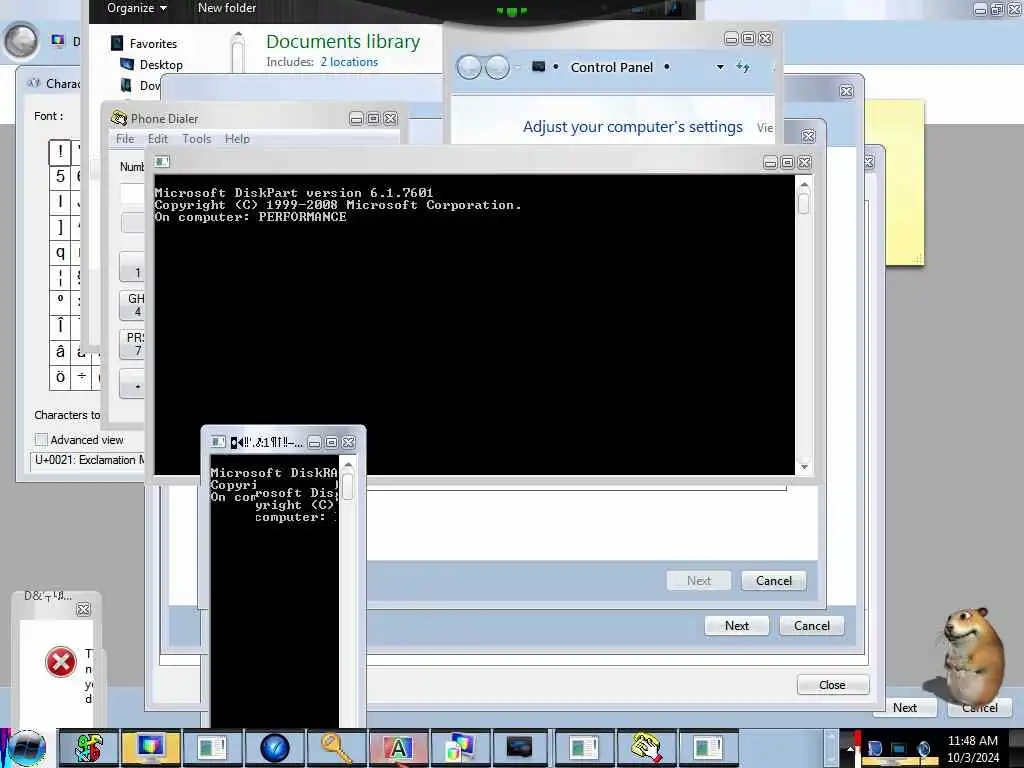The image size is (1024, 768).
Task: Click the Close button in rear dialog
Action: pos(833,684)
